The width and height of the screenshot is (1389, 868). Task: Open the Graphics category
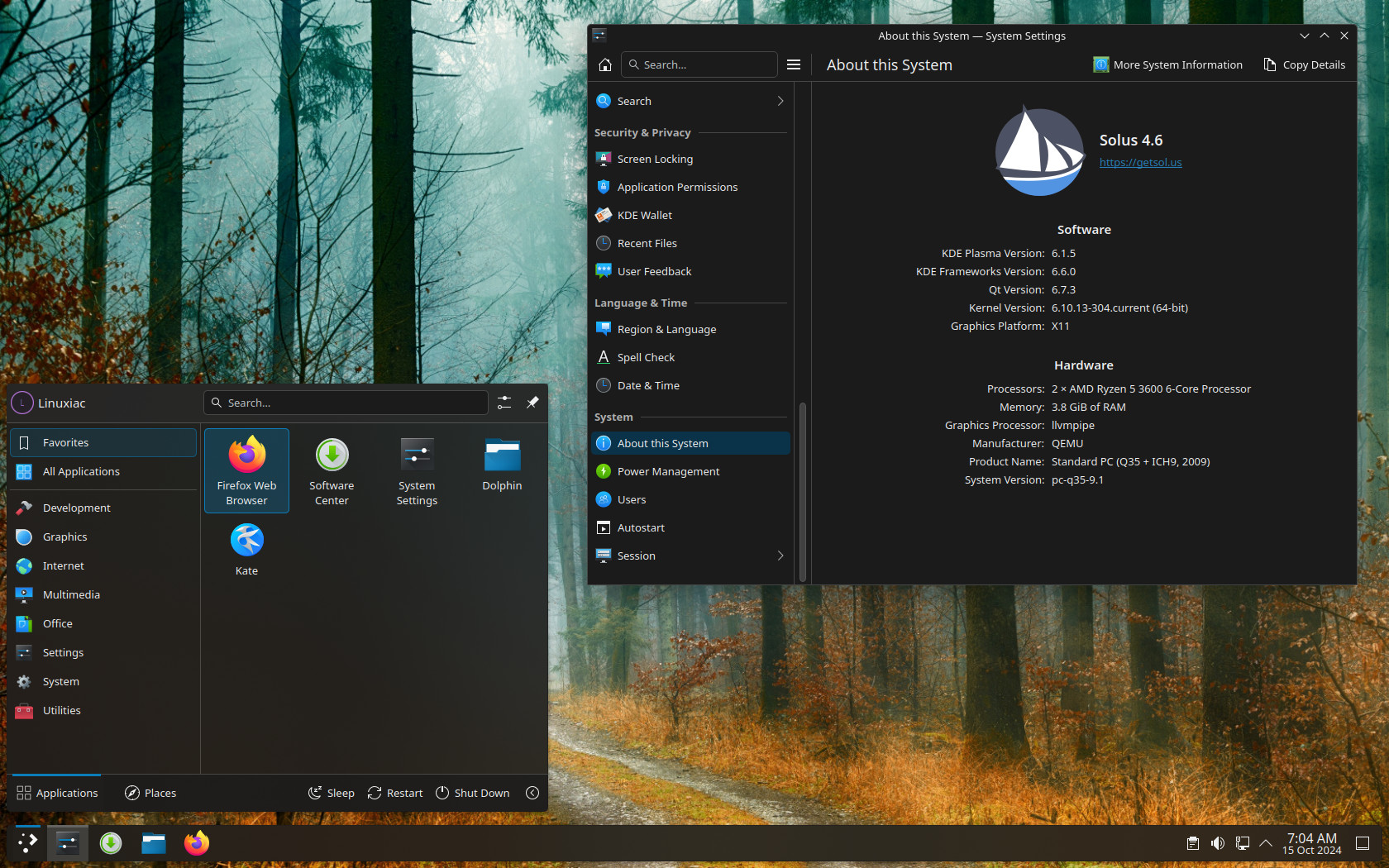(103, 537)
